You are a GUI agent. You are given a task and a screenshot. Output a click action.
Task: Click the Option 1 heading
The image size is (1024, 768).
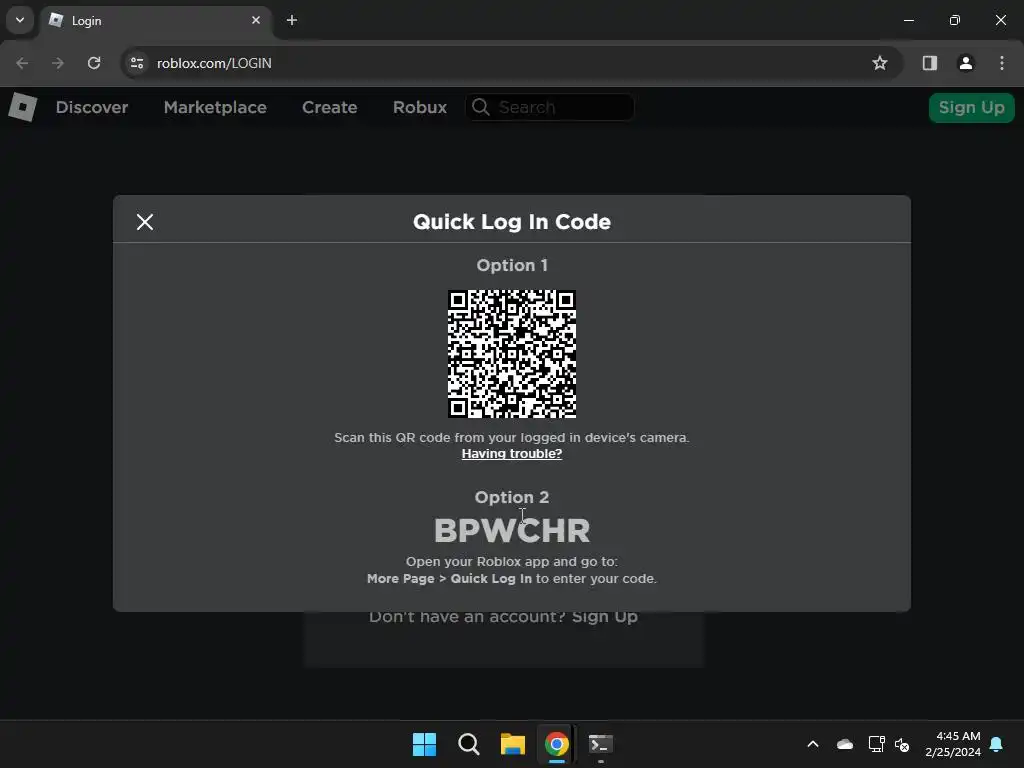512,265
